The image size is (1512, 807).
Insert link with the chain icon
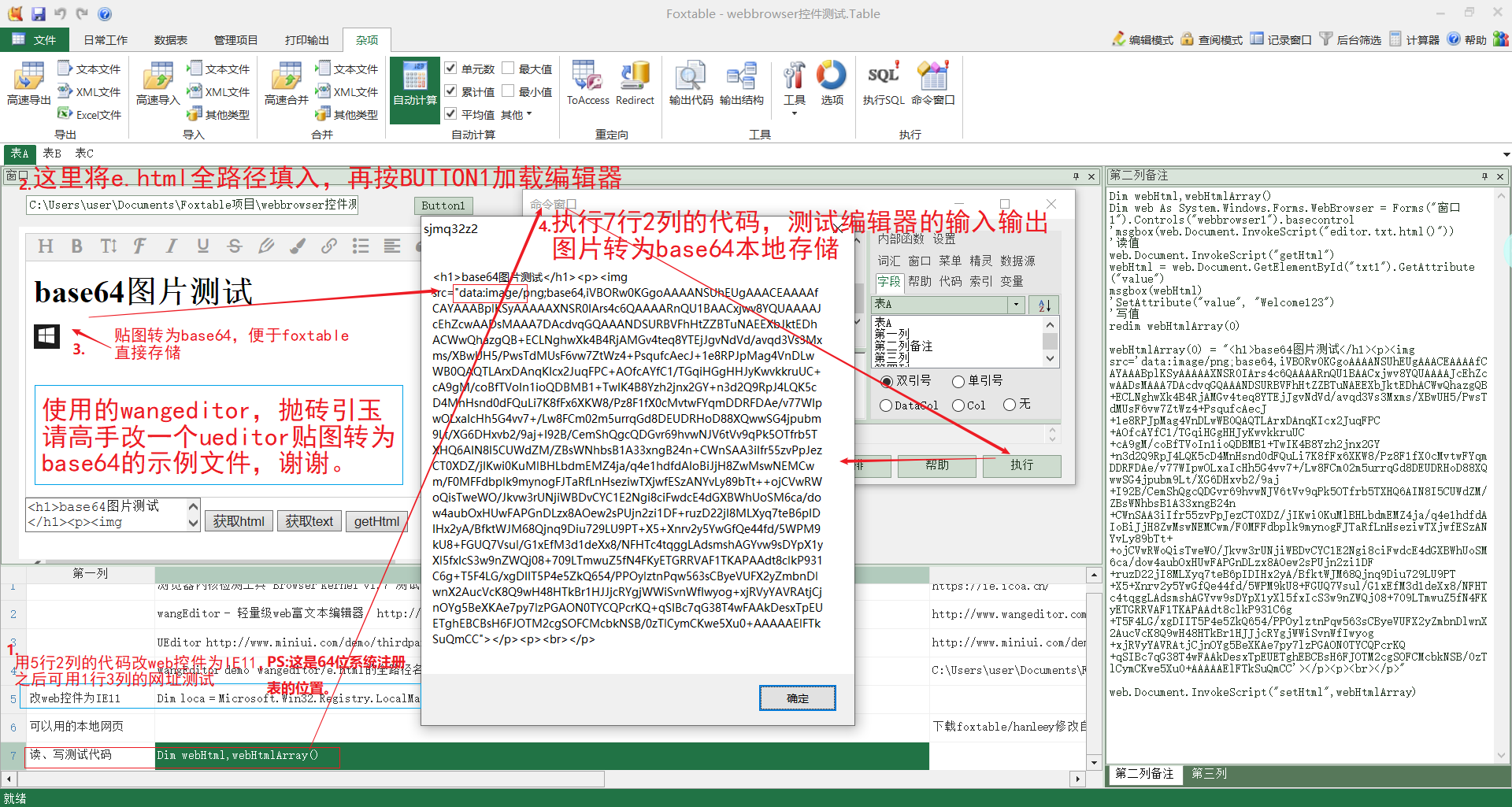[329, 246]
